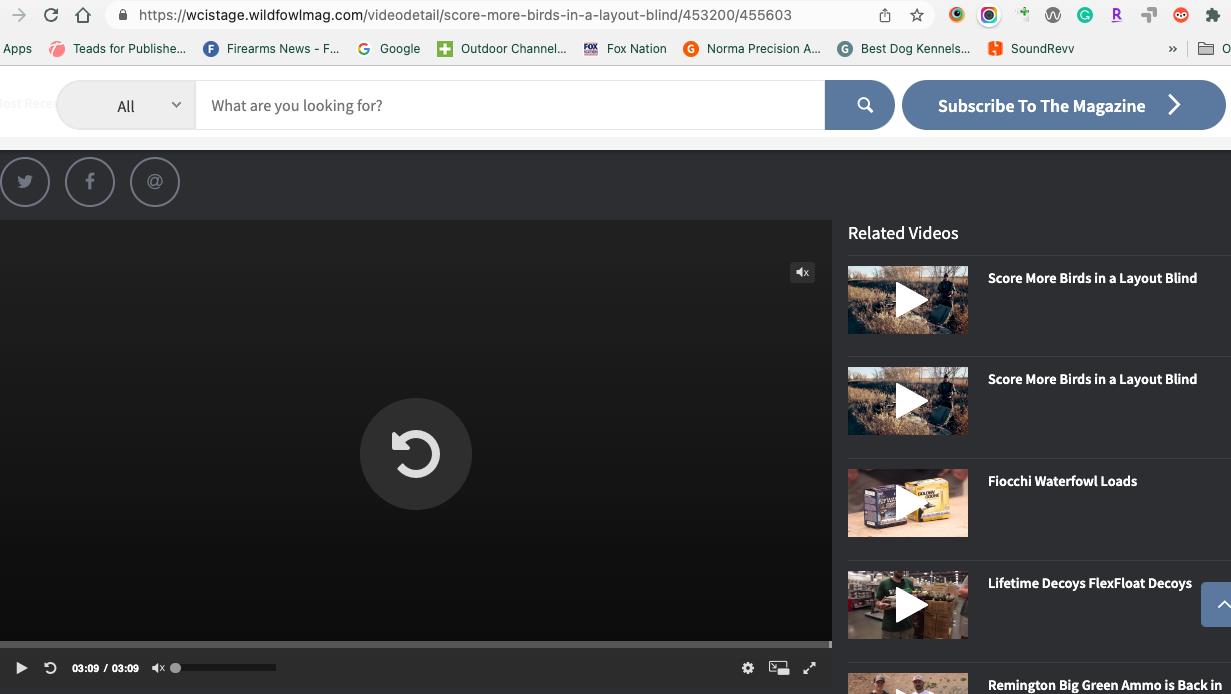This screenshot has width=1231, height=694.
Task: Open first Score More Birds title link
Action: click(1092, 278)
